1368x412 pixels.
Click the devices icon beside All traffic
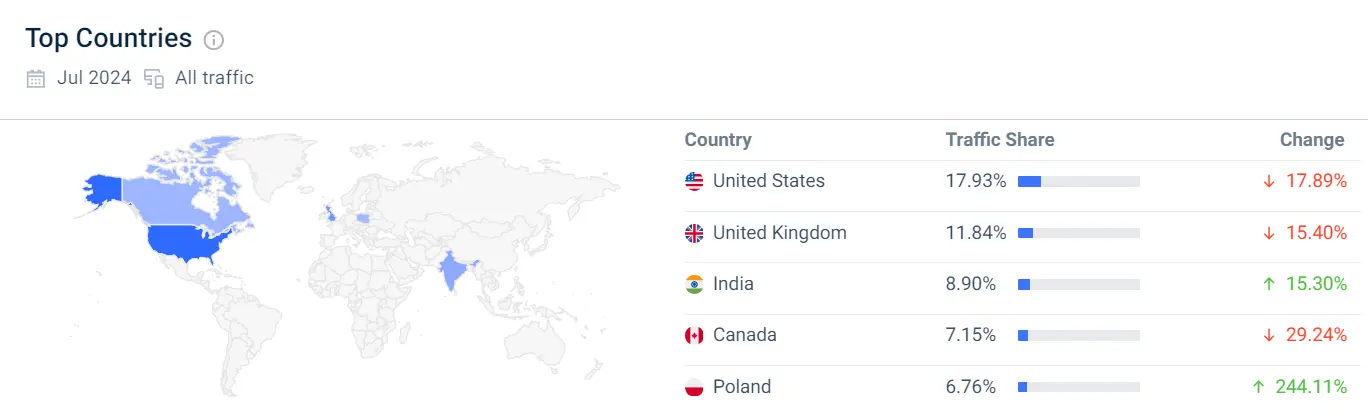(154, 78)
